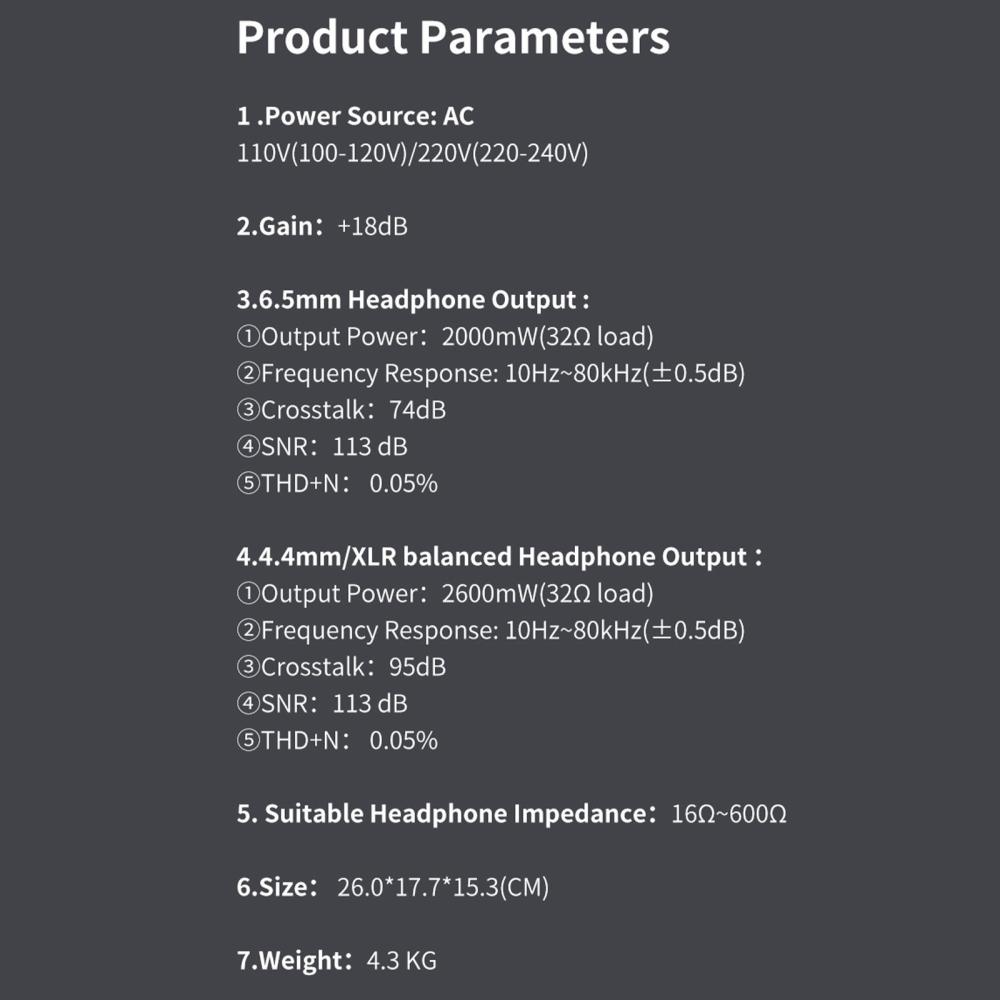
Task: Click the 110V/220V voltage range text
Action: pyautogui.click(x=413, y=153)
